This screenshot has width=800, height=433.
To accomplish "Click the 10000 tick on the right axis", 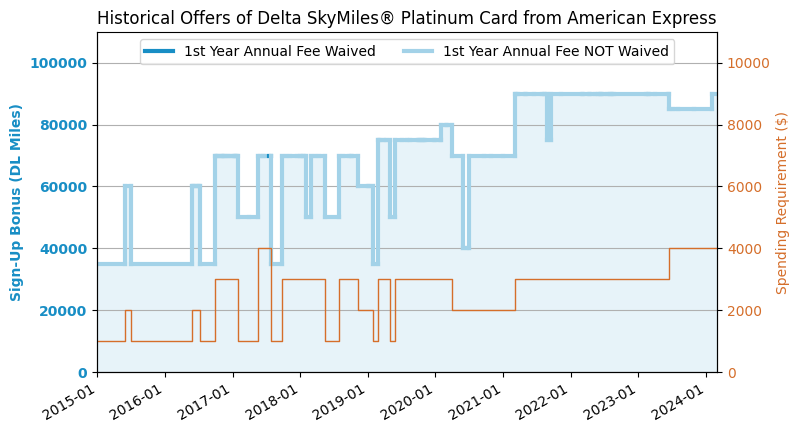I will coord(747,63).
